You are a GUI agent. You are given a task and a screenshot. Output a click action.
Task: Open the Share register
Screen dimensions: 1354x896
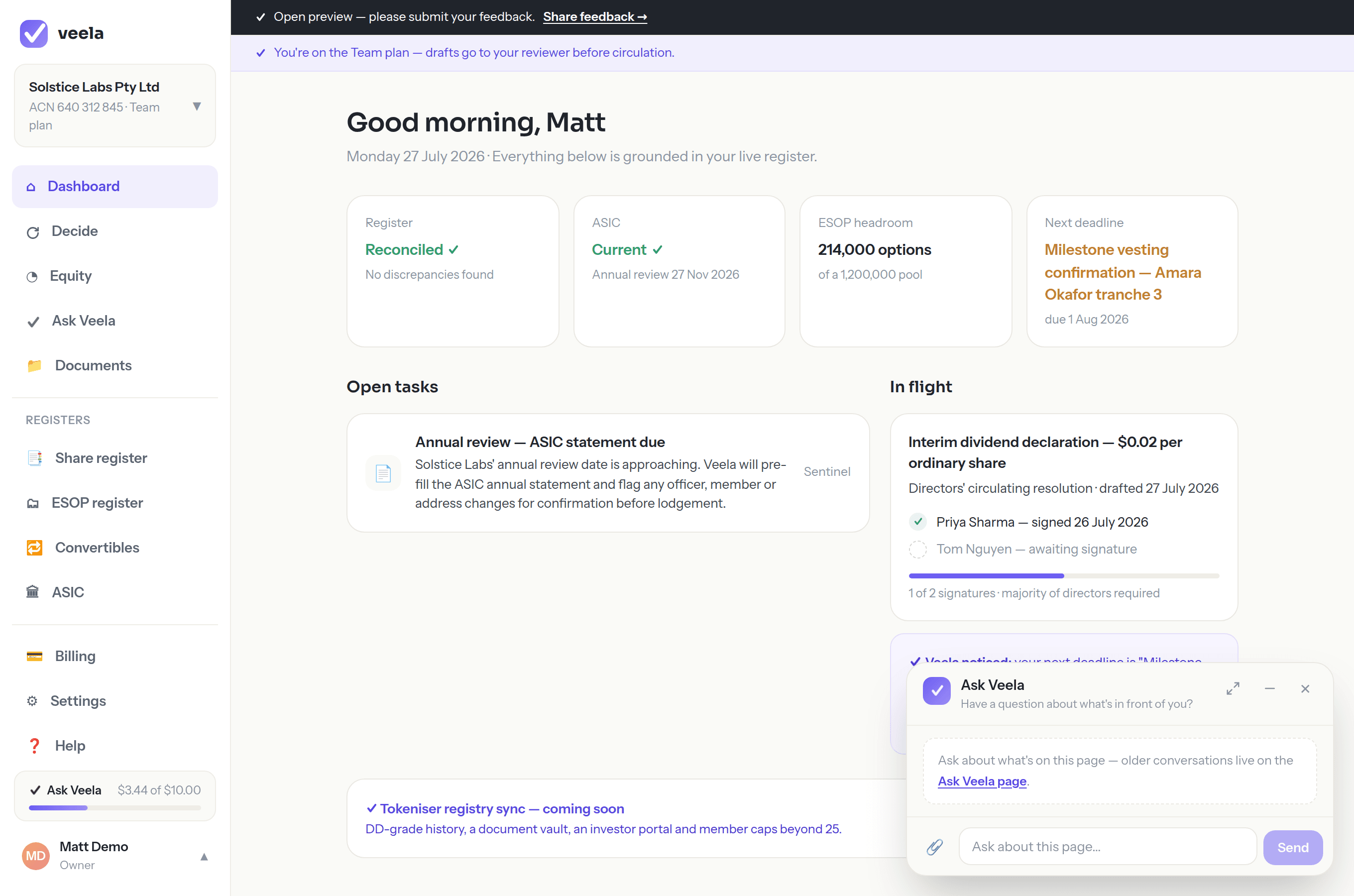coord(115,458)
